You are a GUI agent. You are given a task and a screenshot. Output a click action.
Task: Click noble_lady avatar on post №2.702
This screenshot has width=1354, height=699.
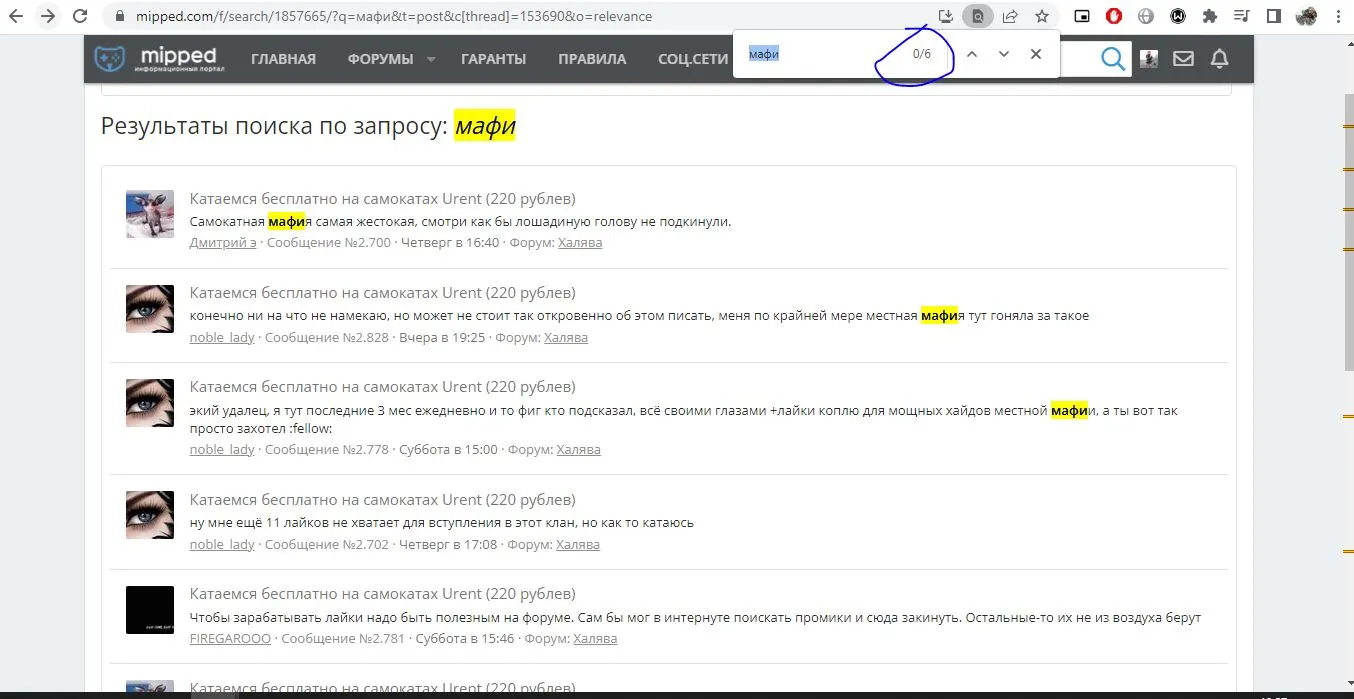(x=150, y=515)
